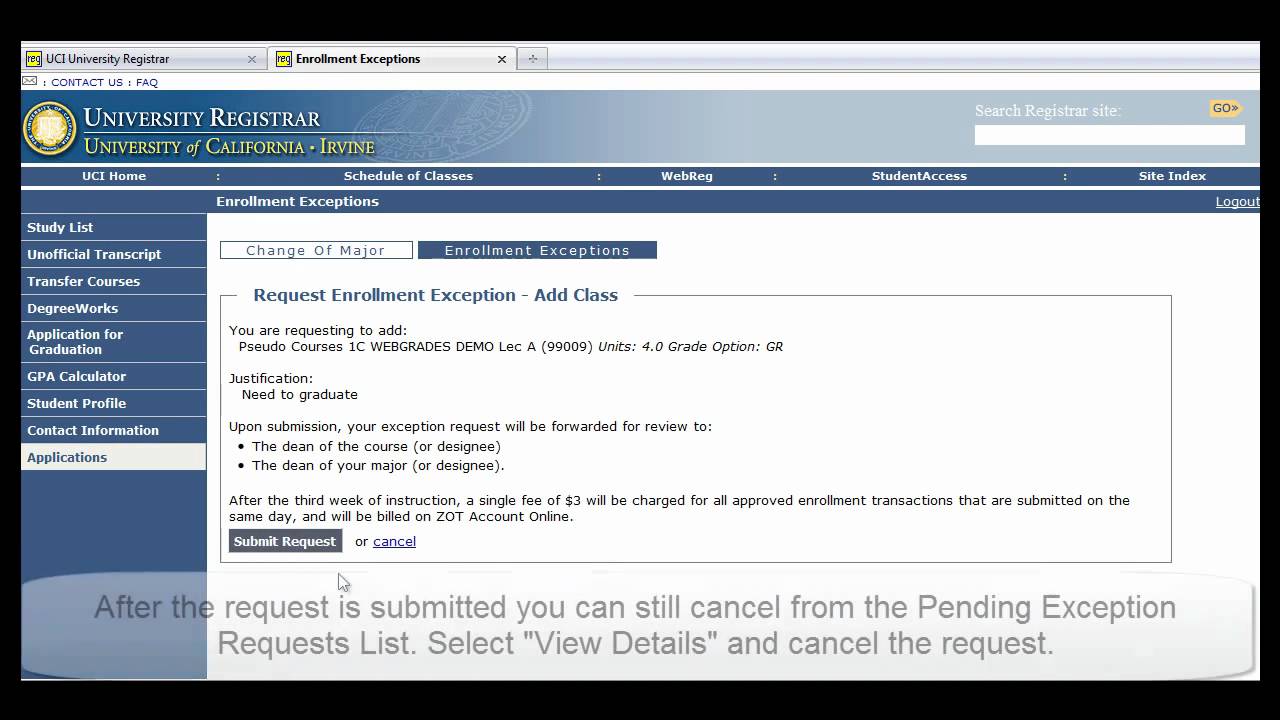Open DegreeWorks in sidebar
1280x720 pixels.
click(x=113, y=308)
